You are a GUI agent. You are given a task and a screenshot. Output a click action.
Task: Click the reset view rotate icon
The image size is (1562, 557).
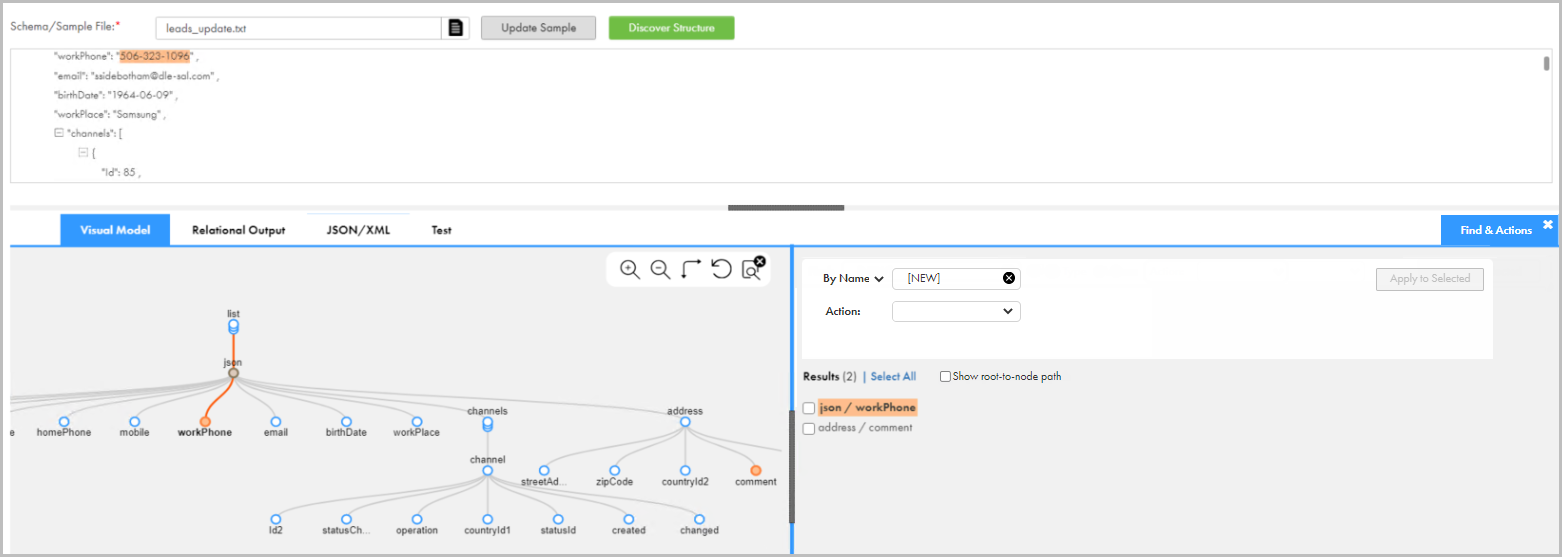pyautogui.click(x=721, y=269)
